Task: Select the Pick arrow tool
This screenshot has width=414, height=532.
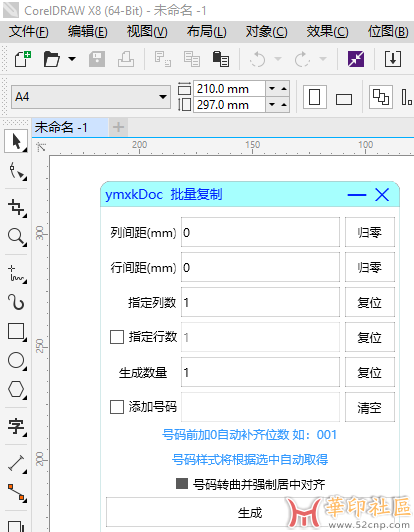Action: point(16,141)
